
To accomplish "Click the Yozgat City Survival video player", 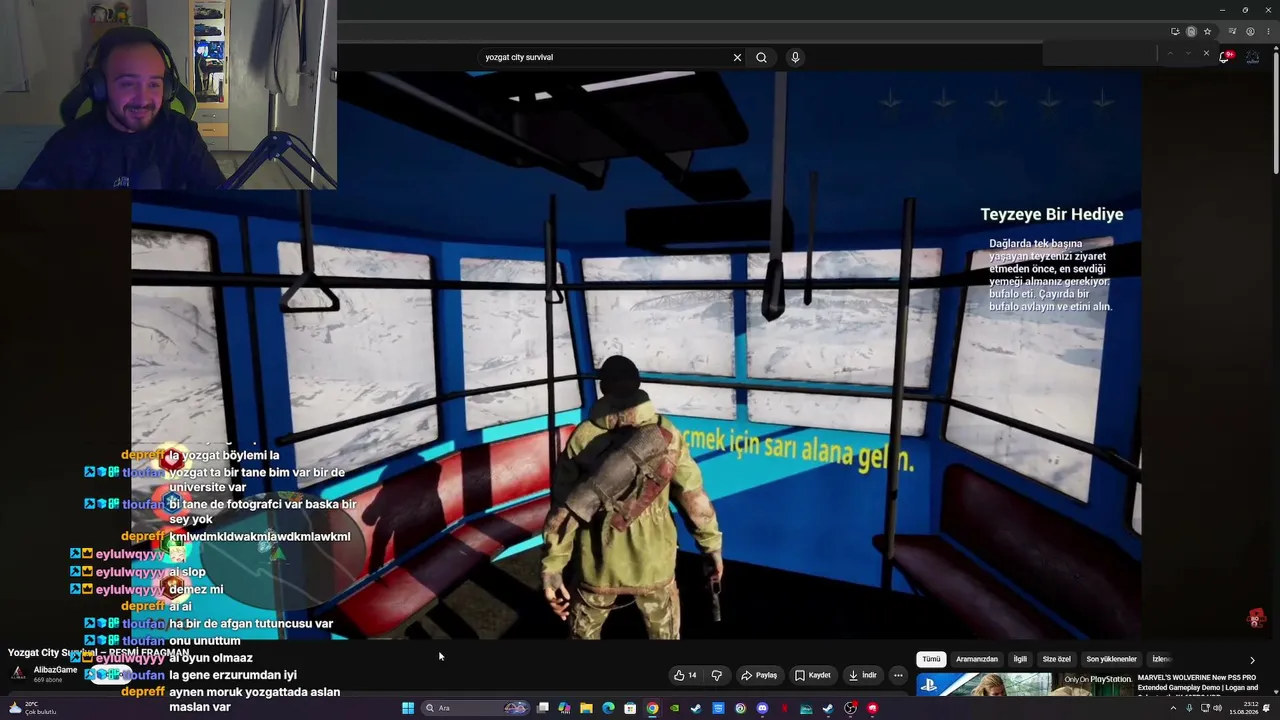I will 636,355.
